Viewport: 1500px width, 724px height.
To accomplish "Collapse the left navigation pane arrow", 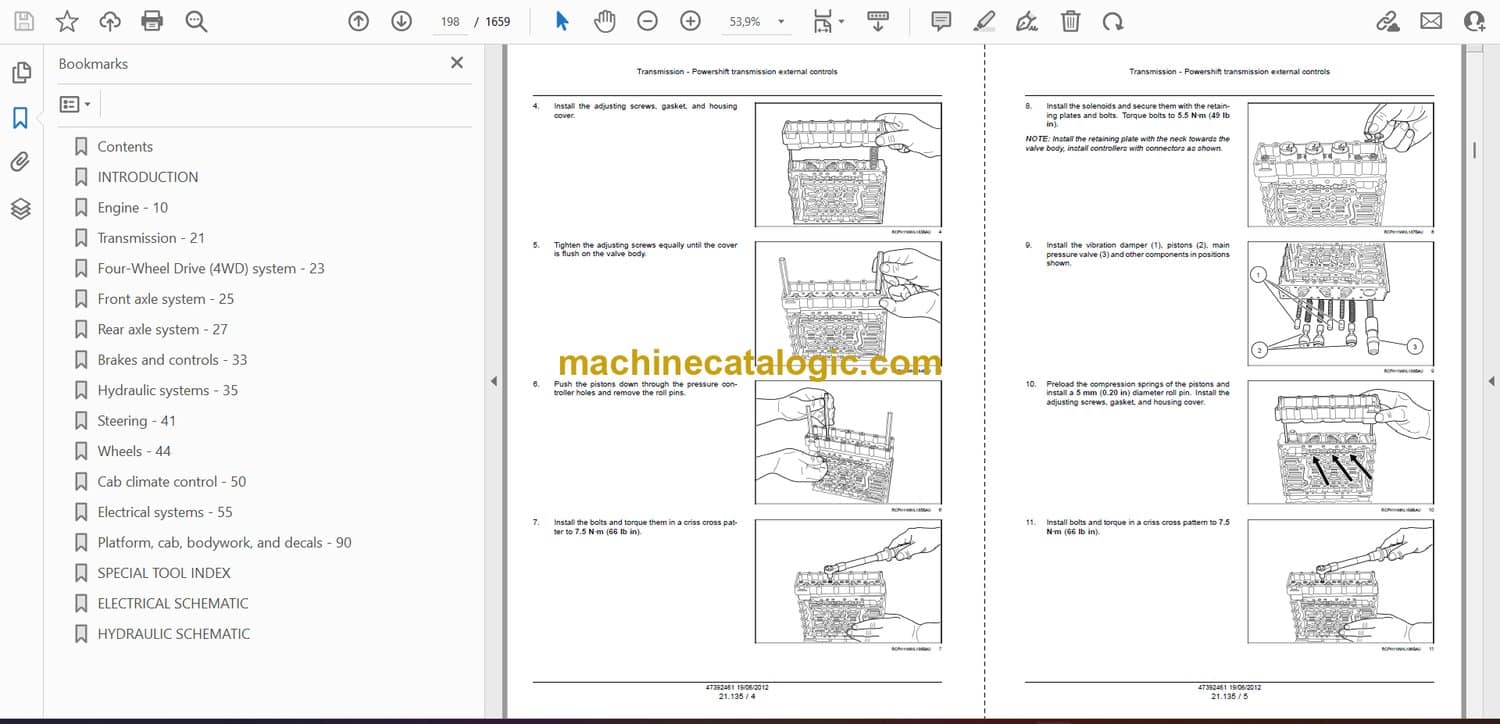I will click(x=493, y=381).
